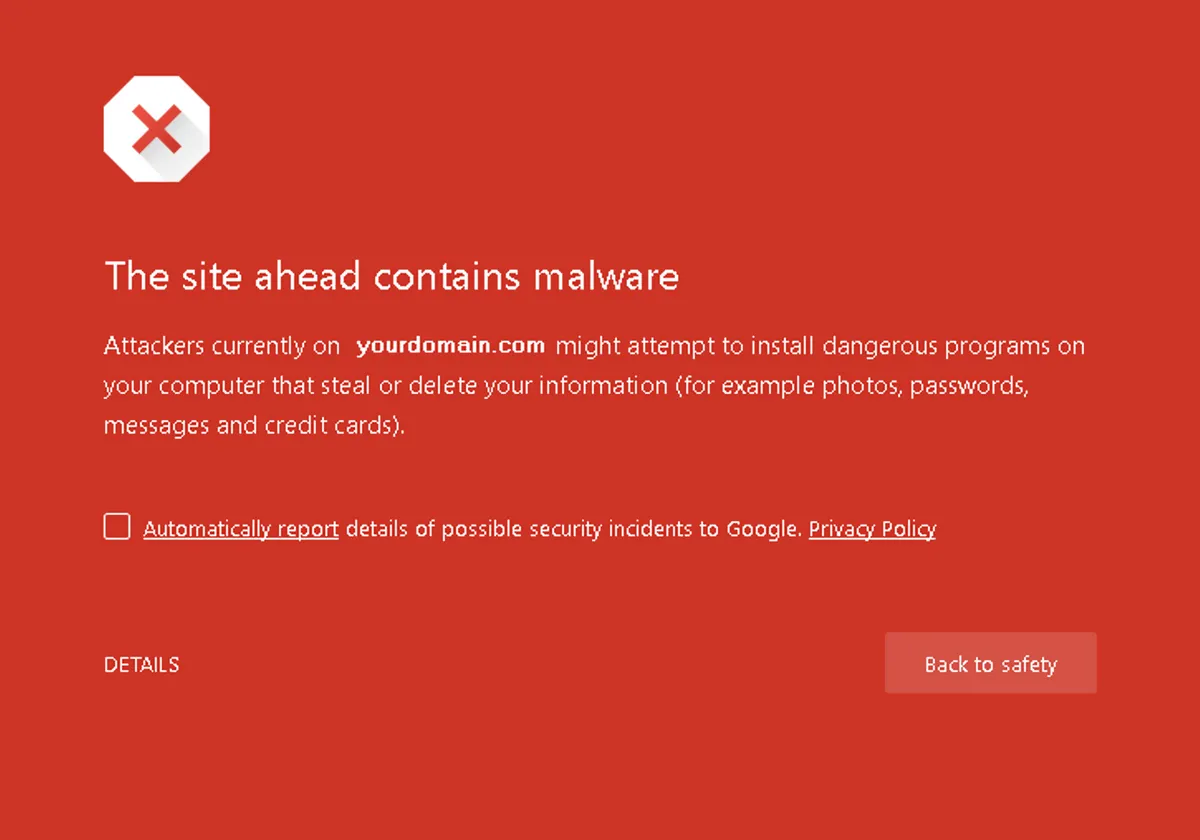
Task: Click the bold yourdomain.com text
Action: [x=450, y=346]
